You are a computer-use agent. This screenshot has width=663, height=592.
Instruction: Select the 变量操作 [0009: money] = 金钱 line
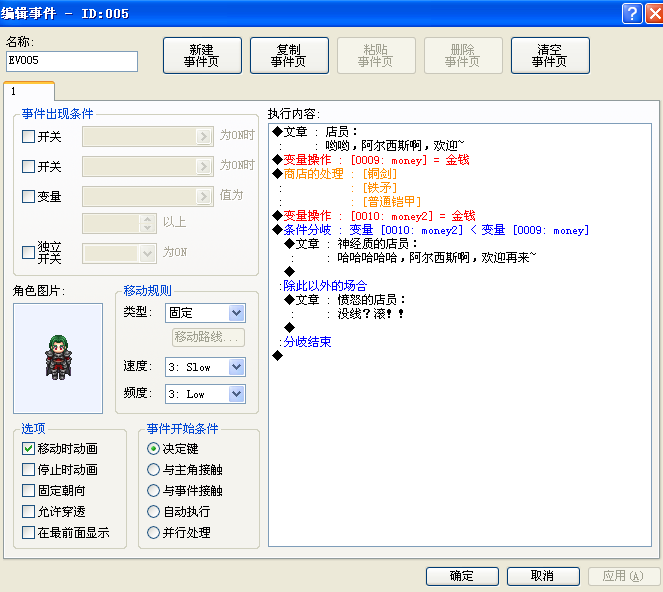pos(371,160)
